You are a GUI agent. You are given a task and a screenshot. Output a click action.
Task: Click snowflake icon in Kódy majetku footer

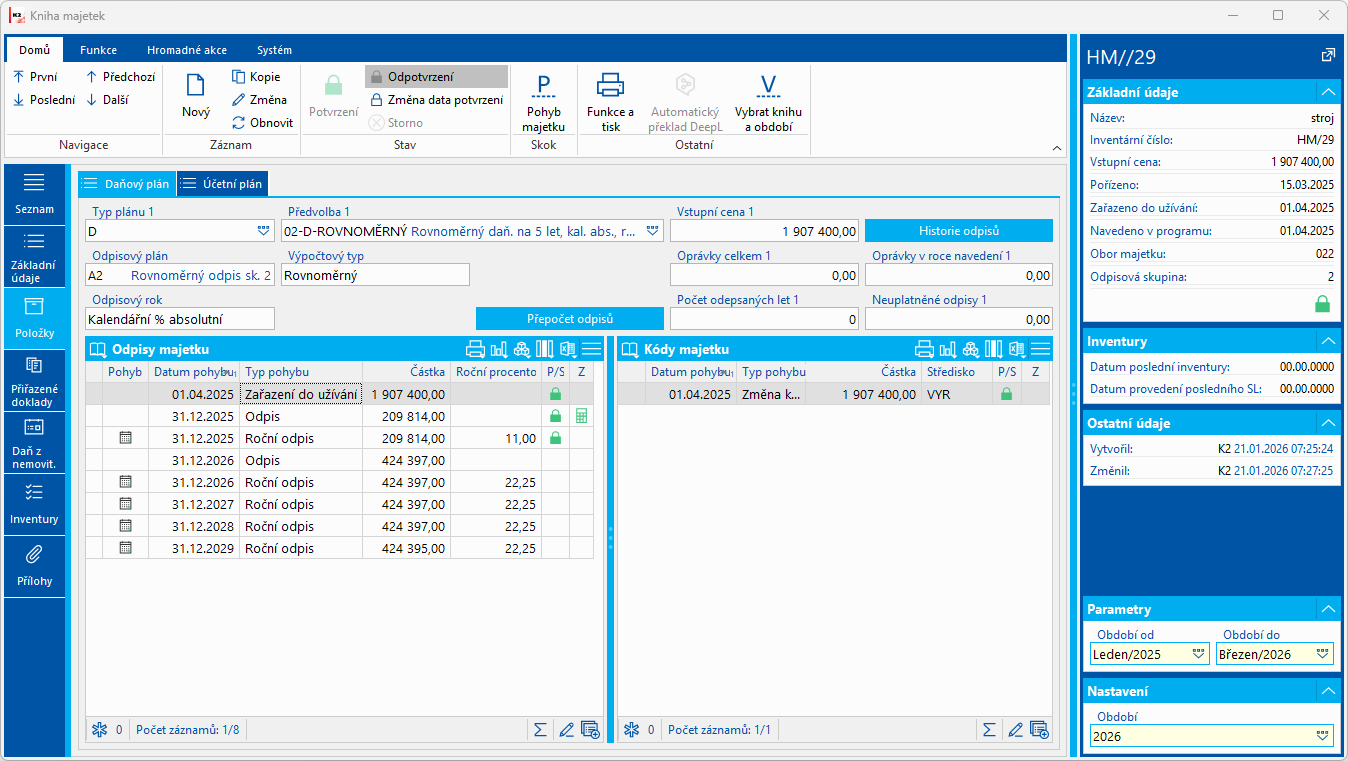point(631,730)
